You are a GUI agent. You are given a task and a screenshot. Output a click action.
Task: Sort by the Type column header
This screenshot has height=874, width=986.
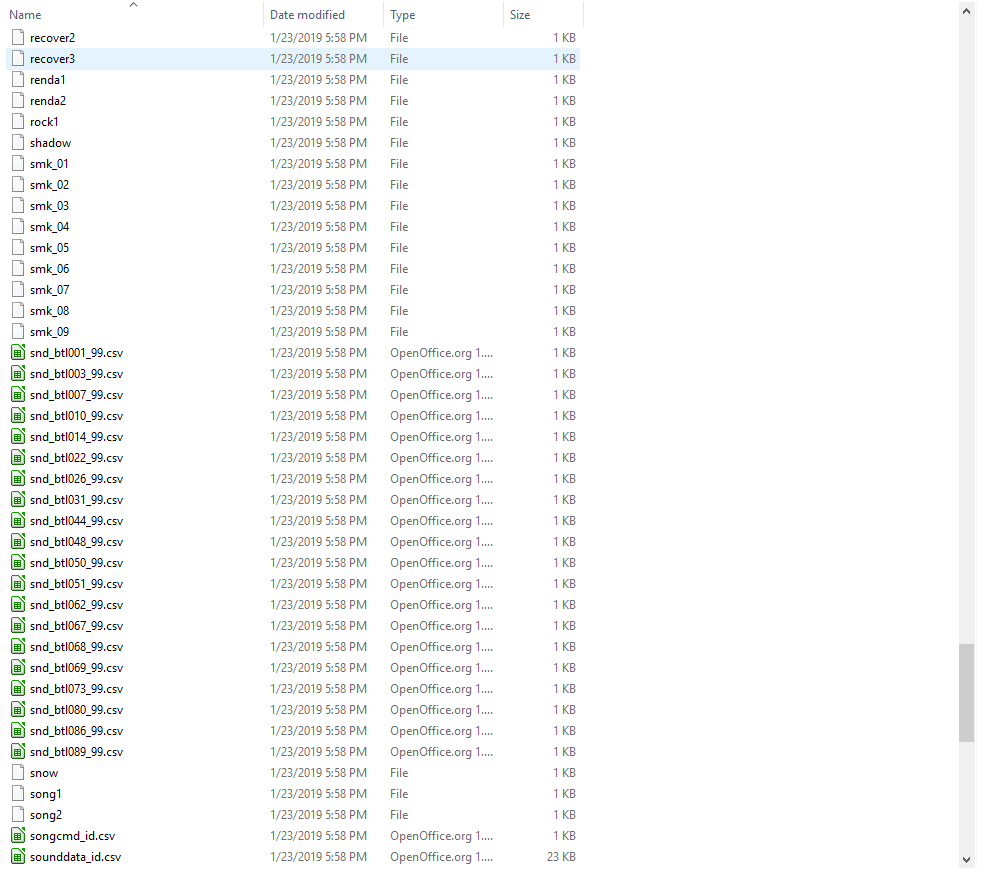point(402,14)
